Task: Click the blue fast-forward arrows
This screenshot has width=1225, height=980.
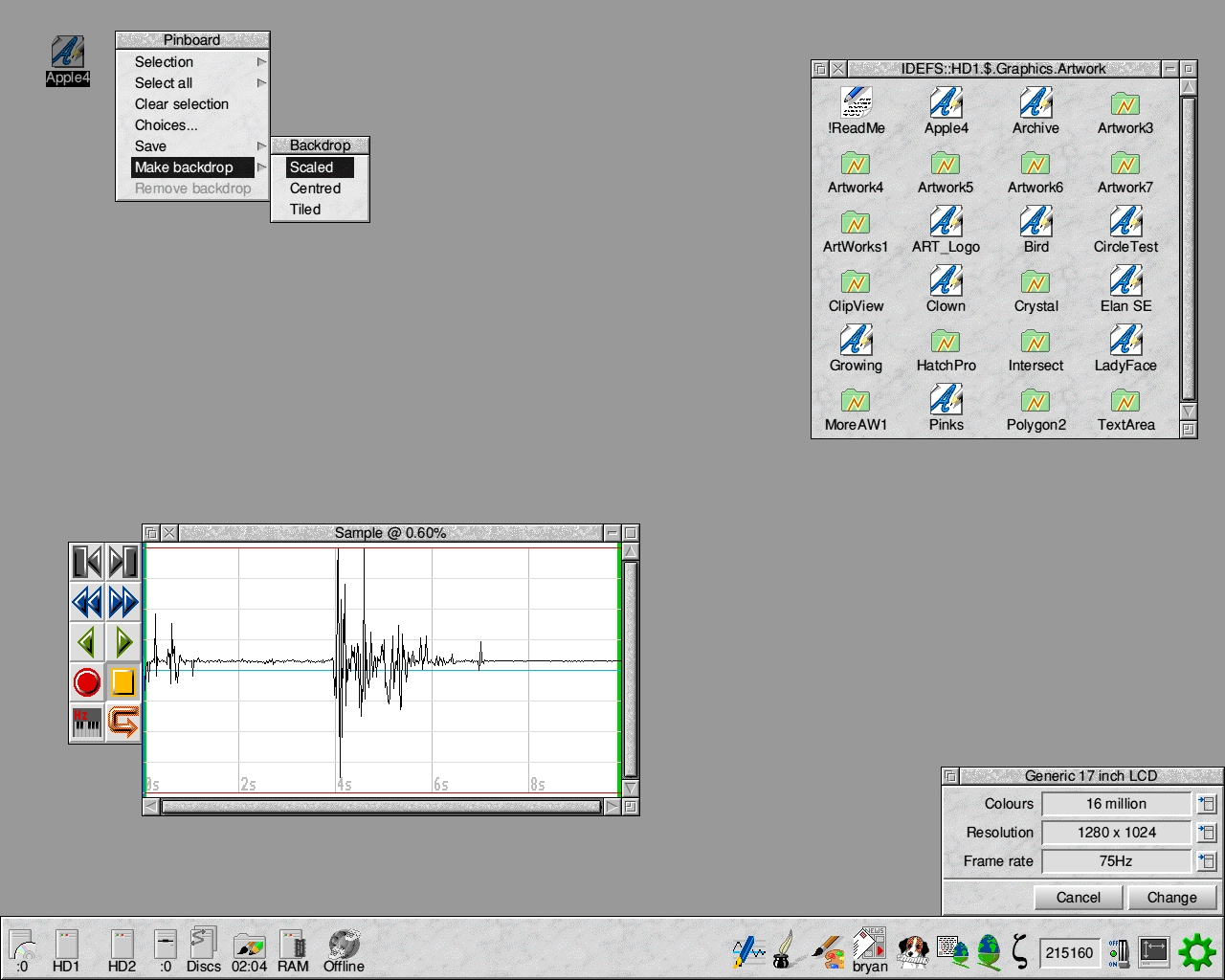Action: [123, 602]
